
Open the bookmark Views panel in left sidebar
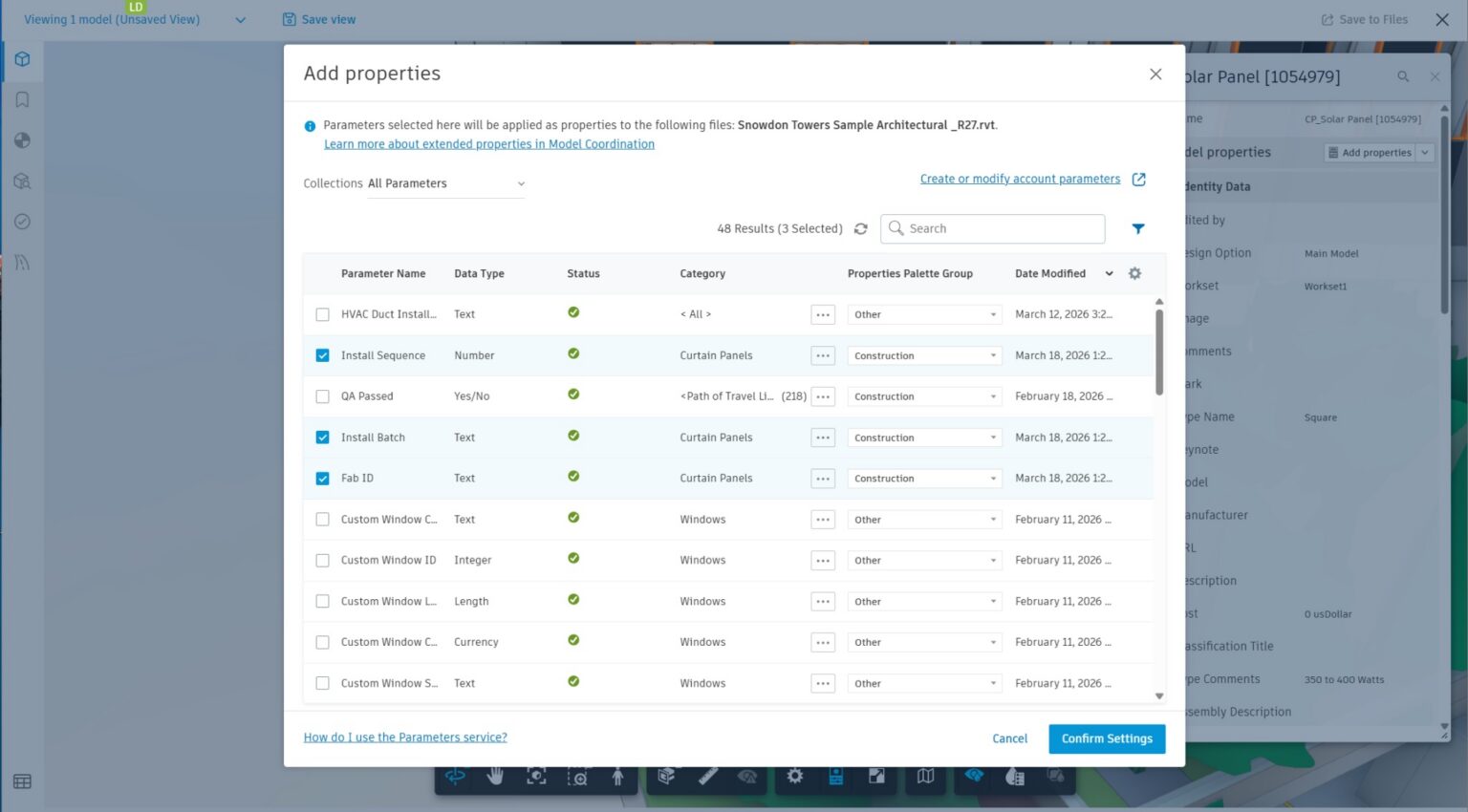tap(22, 99)
